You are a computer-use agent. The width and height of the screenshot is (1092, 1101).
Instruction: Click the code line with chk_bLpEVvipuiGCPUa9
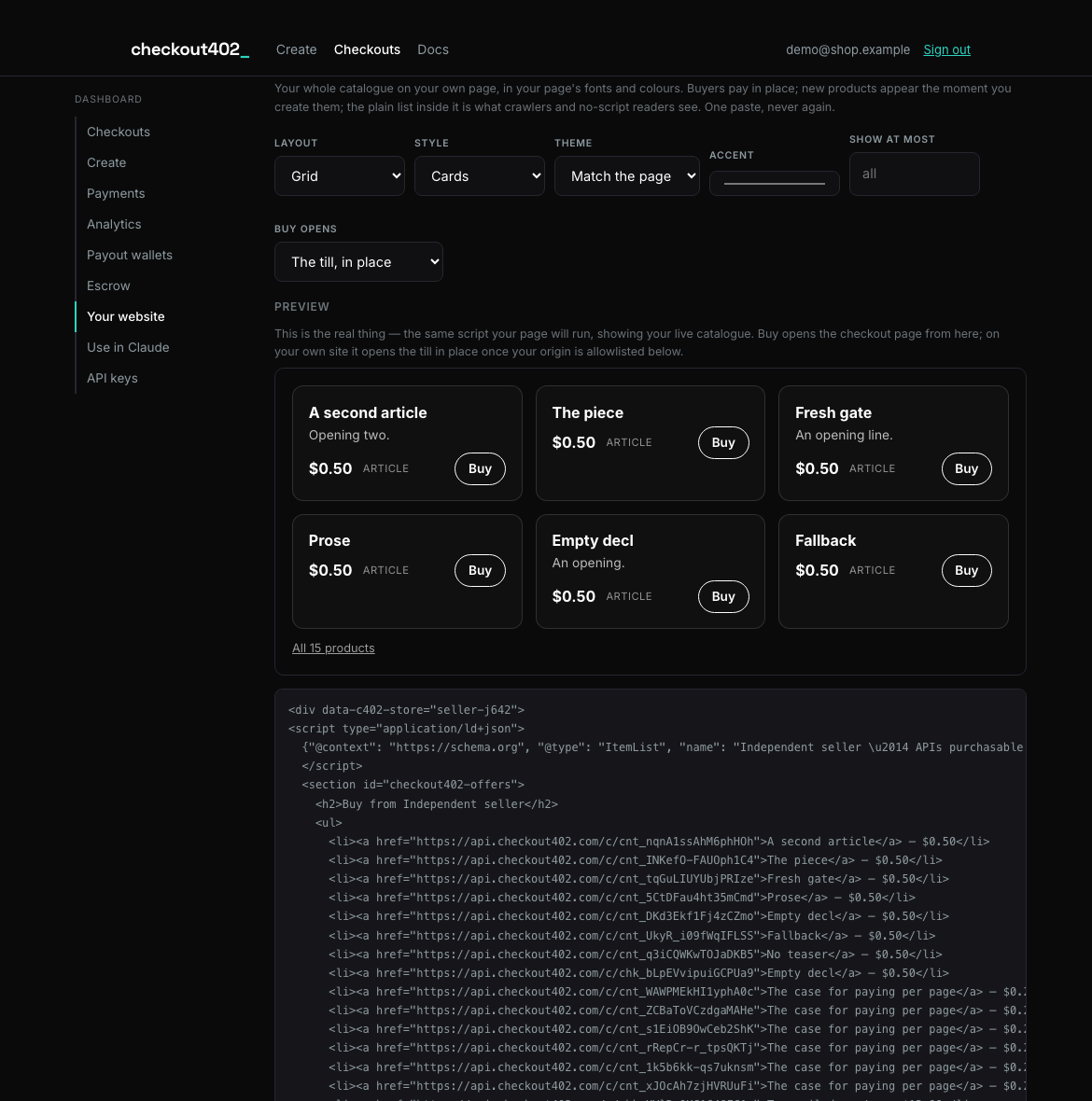pyautogui.click(x=639, y=973)
